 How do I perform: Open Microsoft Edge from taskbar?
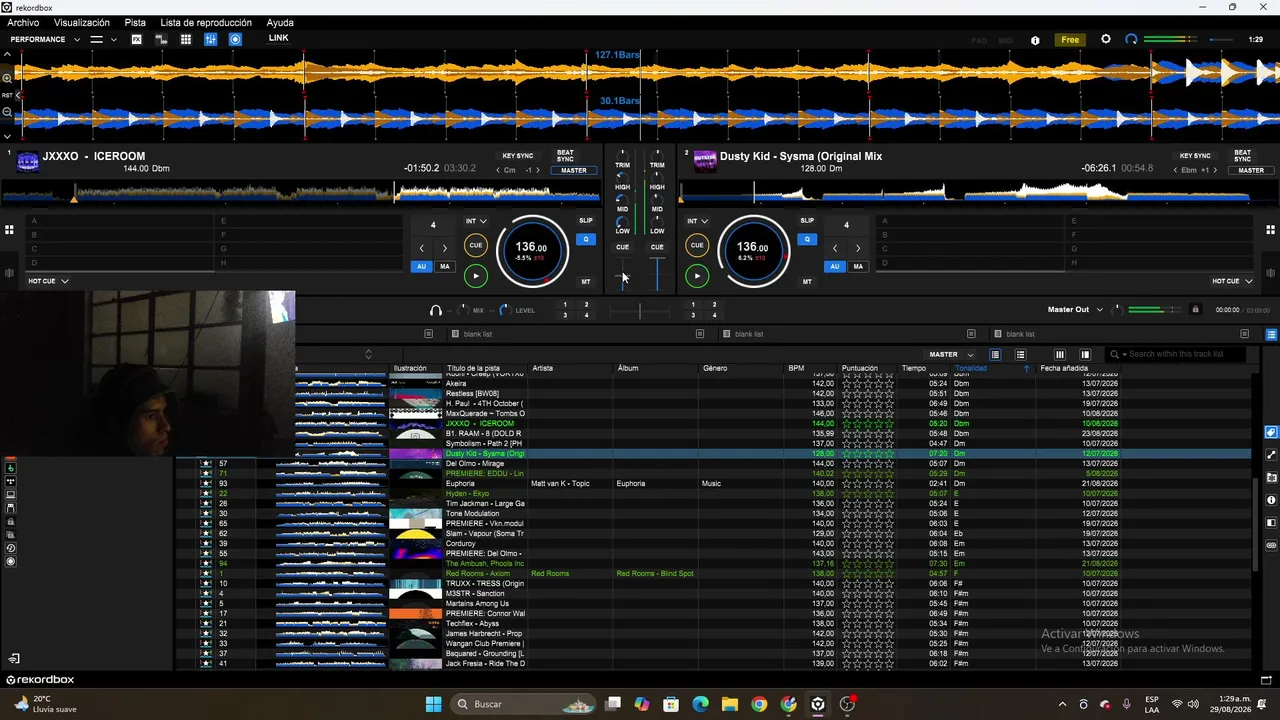[x=700, y=704]
